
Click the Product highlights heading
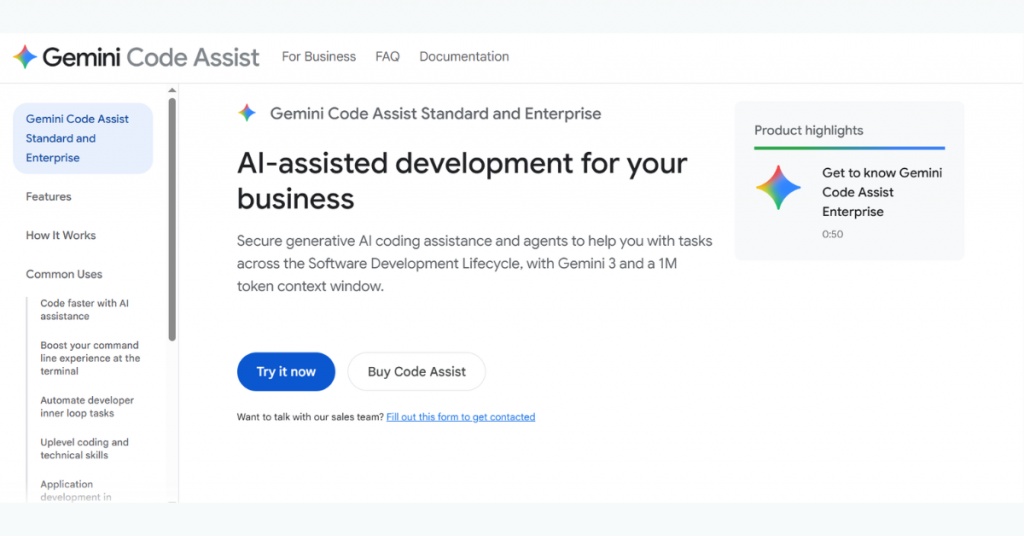coord(808,131)
